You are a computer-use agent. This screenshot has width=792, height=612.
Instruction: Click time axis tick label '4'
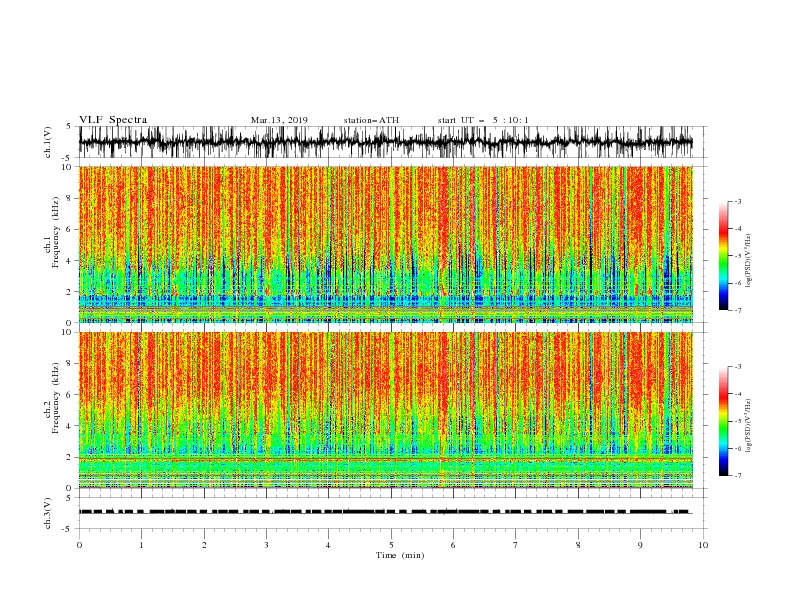pos(328,545)
